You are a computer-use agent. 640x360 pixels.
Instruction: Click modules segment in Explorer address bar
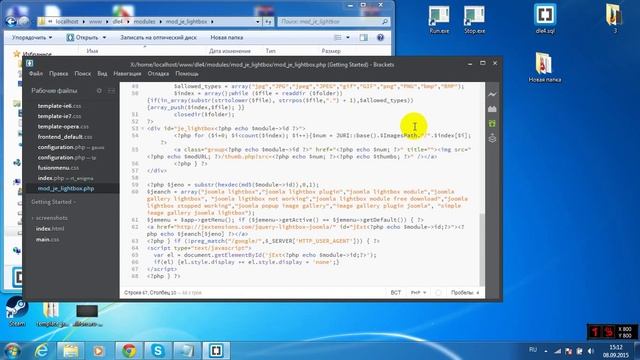(x=144, y=21)
